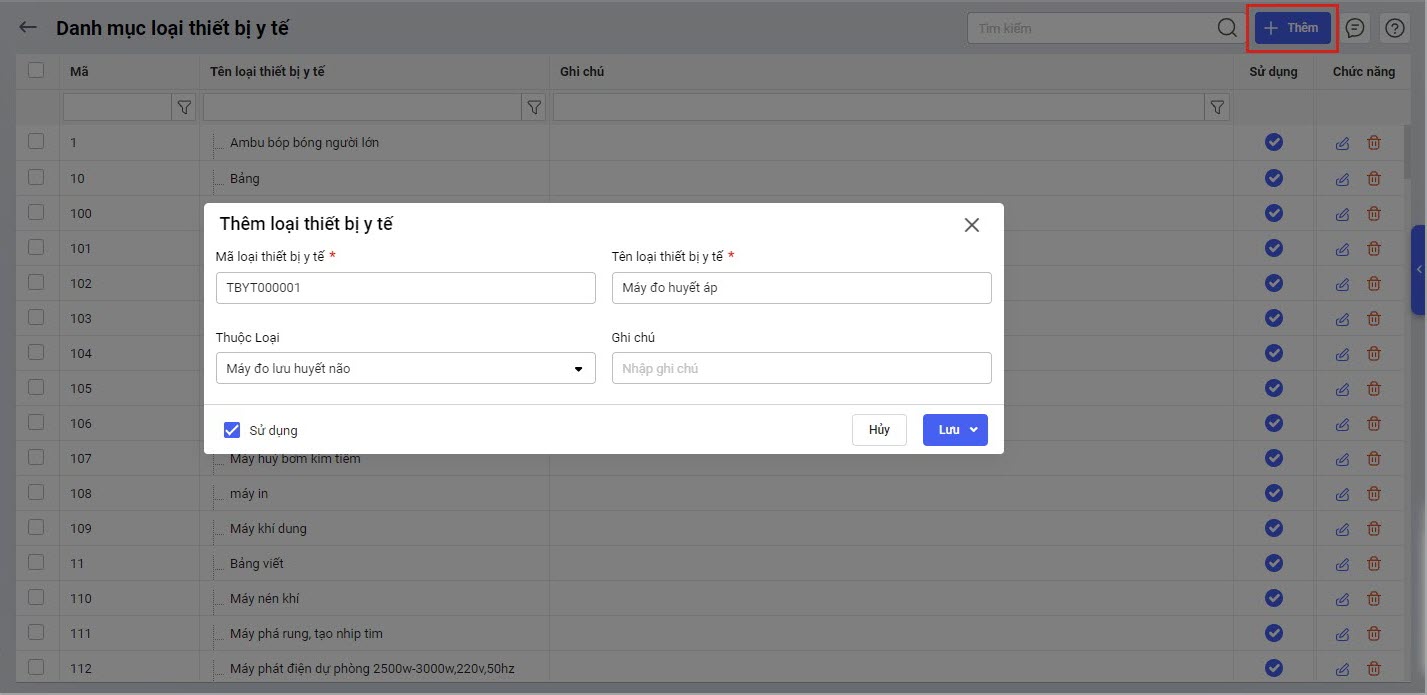Open the help question mark icon
This screenshot has width=1427, height=695.
click(1394, 28)
